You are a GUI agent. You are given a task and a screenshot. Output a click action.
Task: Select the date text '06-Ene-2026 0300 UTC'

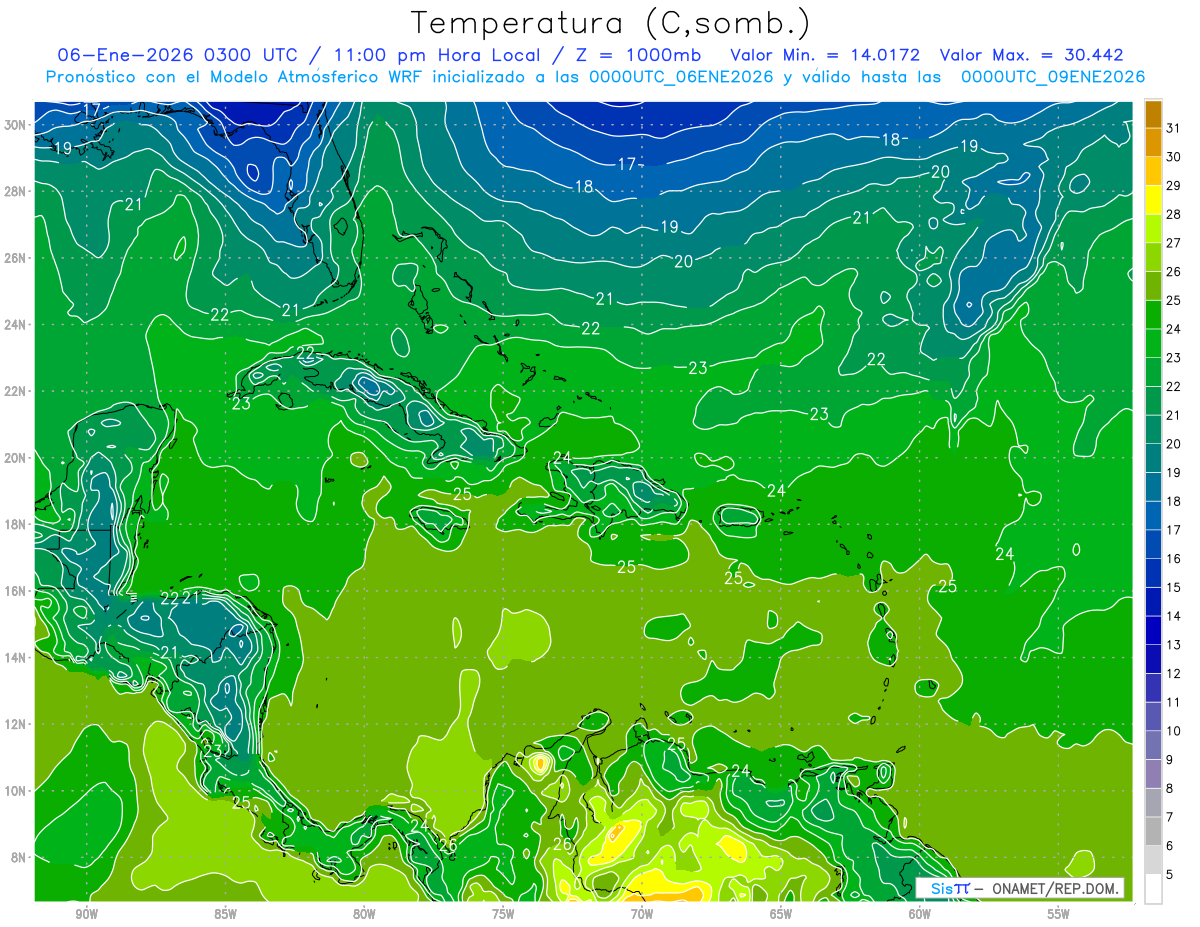[184, 55]
